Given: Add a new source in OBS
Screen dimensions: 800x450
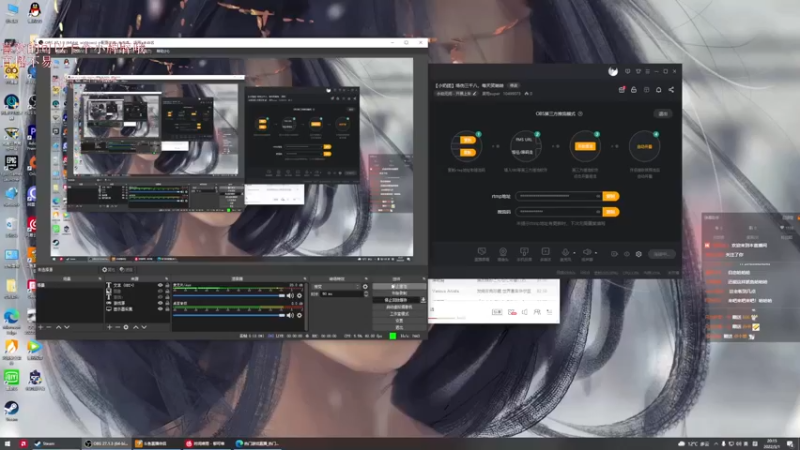Looking at the screenshot, I should click(x=109, y=327).
